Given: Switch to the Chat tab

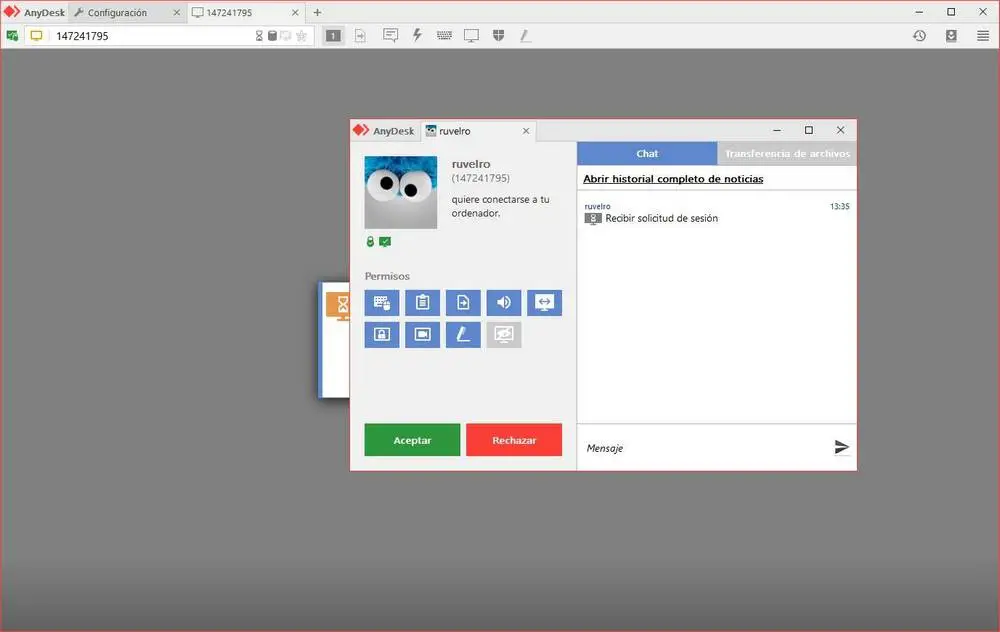Looking at the screenshot, I should [647, 154].
